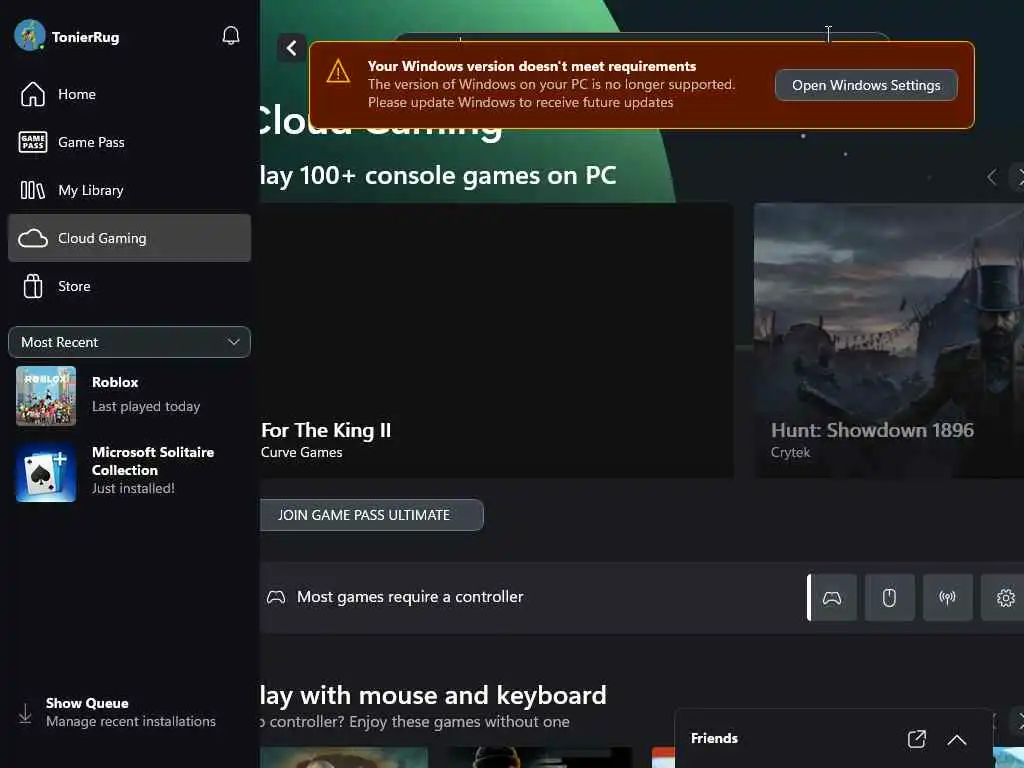1024x768 pixels.
Task: Open the notifications bell
Action: click(x=231, y=36)
